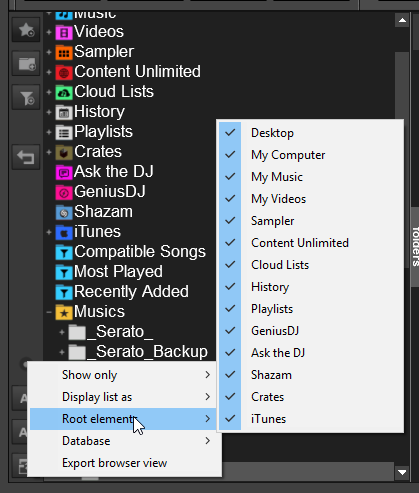Open the GeniusDJ folder icon
419x493 pixels.
coord(64,192)
